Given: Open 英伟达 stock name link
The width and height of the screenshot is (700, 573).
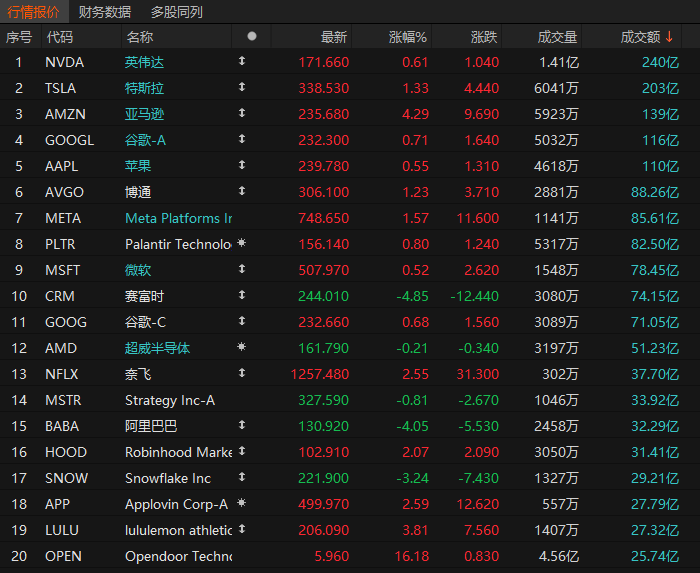Looking at the screenshot, I should (x=144, y=62).
